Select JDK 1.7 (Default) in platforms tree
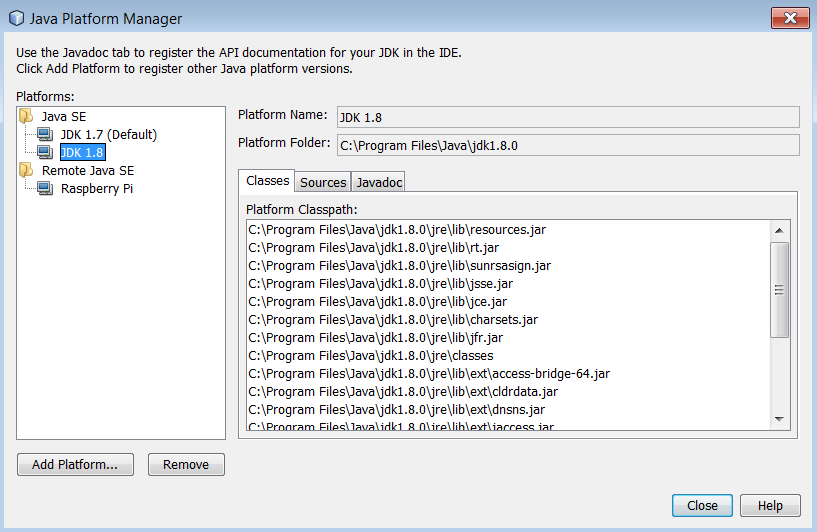The height and width of the screenshot is (532, 817). pyautogui.click(x=108, y=134)
